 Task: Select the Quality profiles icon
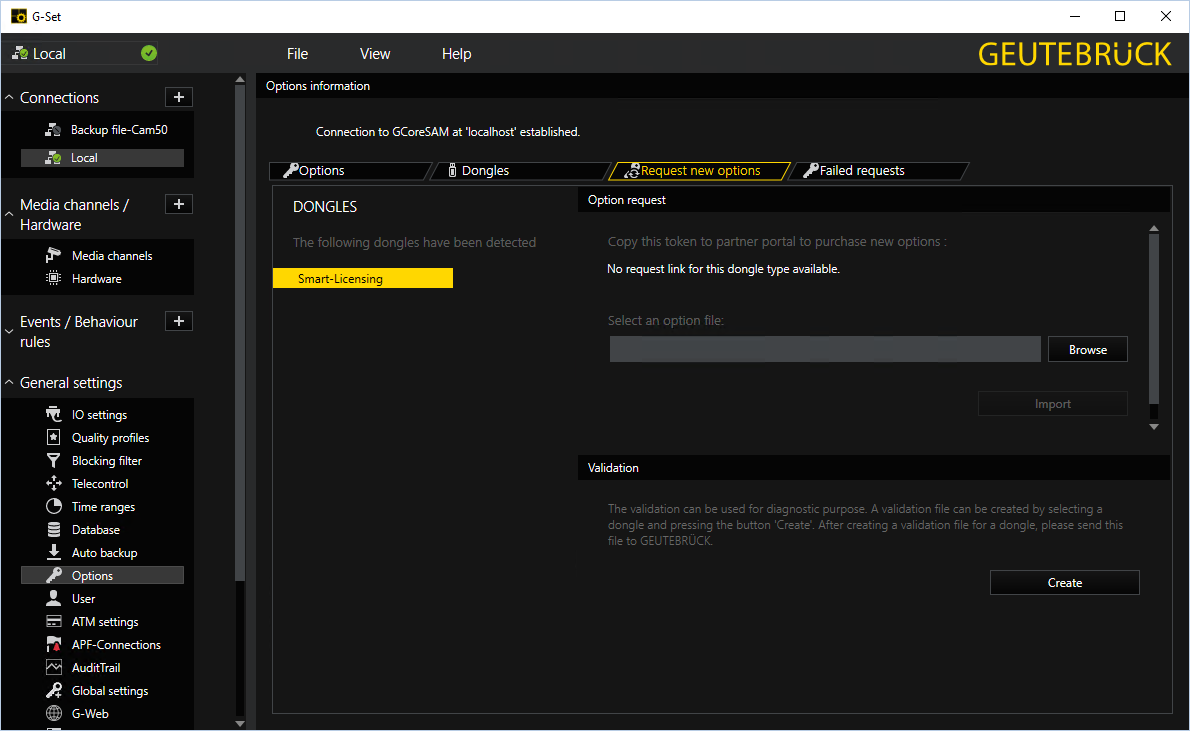pyautogui.click(x=54, y=438)
